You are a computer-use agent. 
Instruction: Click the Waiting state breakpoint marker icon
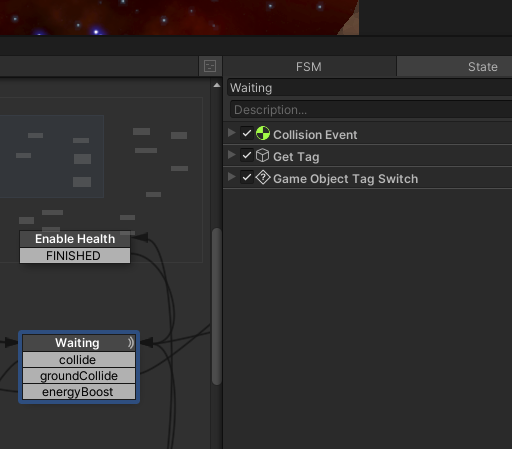(130, 343)
